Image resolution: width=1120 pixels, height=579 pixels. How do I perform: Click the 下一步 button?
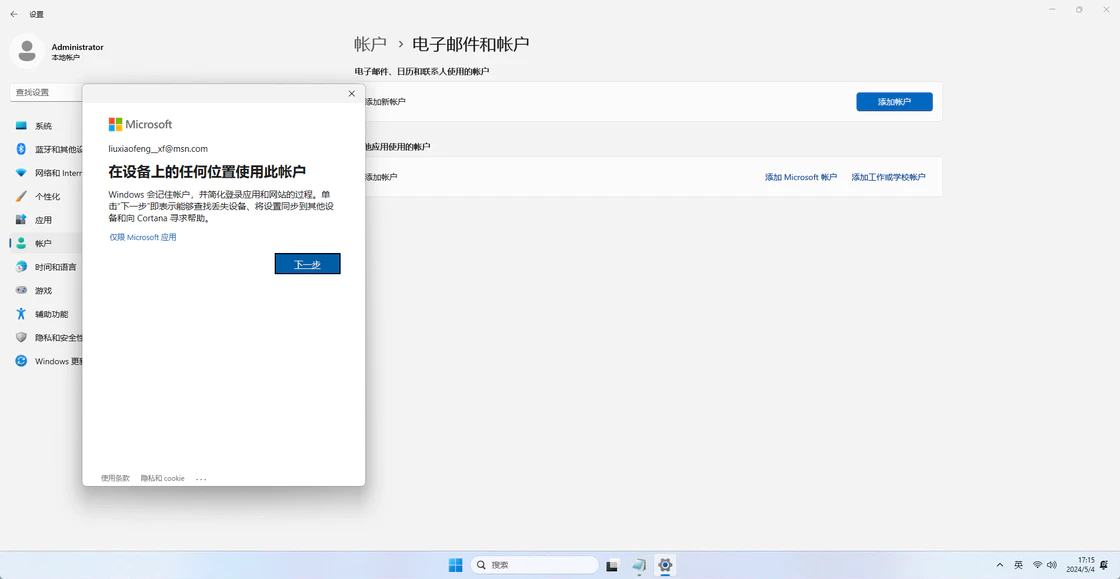(307, 264)
